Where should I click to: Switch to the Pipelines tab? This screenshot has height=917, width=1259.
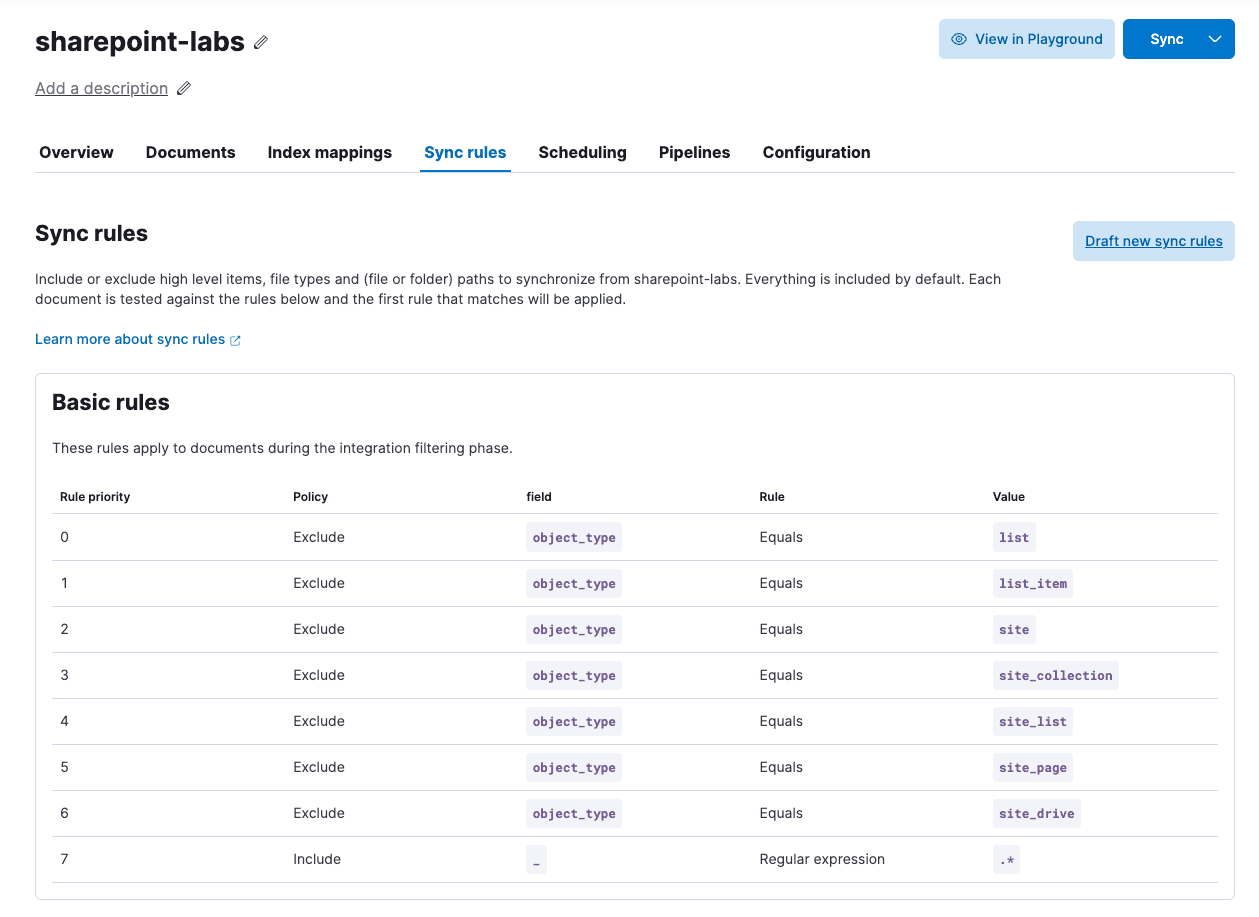tap(694, 152)
